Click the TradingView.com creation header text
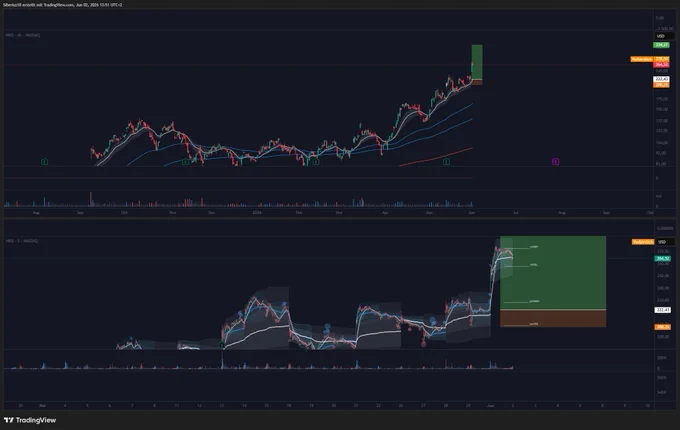680x430 pixels. (x=62, y=5)
